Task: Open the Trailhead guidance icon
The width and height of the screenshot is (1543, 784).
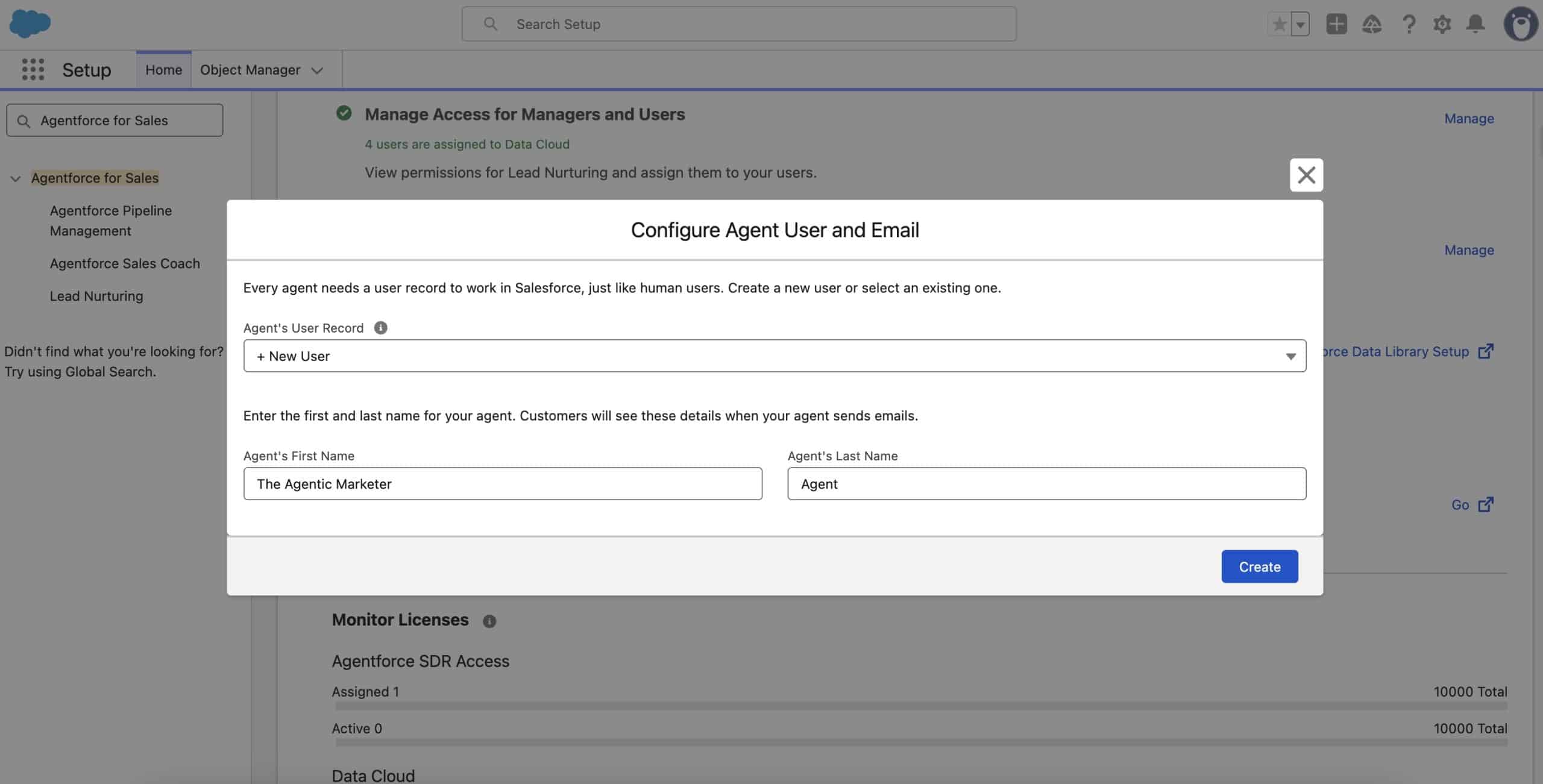Action: tap(1372, 24)
